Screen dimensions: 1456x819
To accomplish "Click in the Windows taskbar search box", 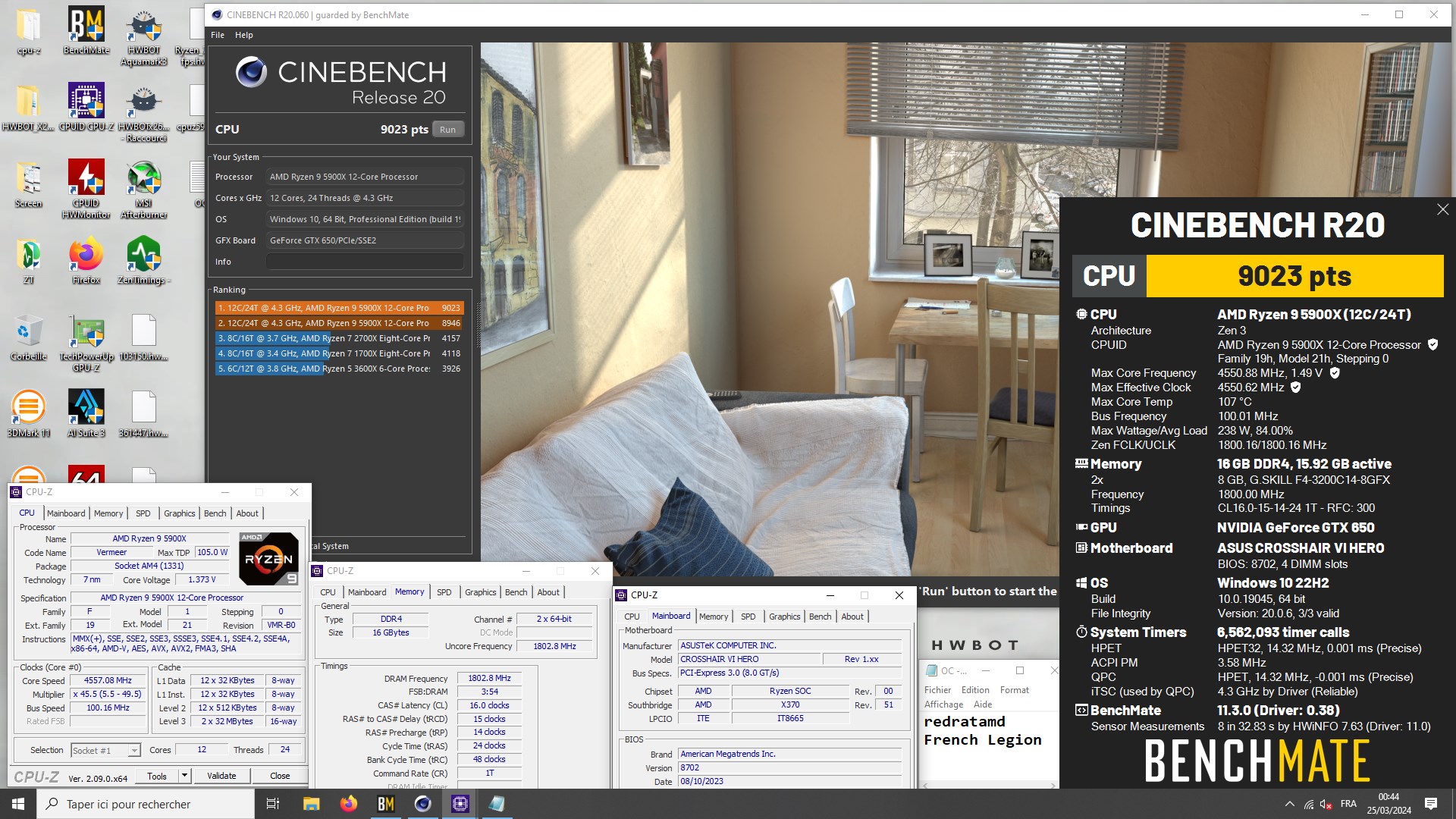I will click(146, 804).
